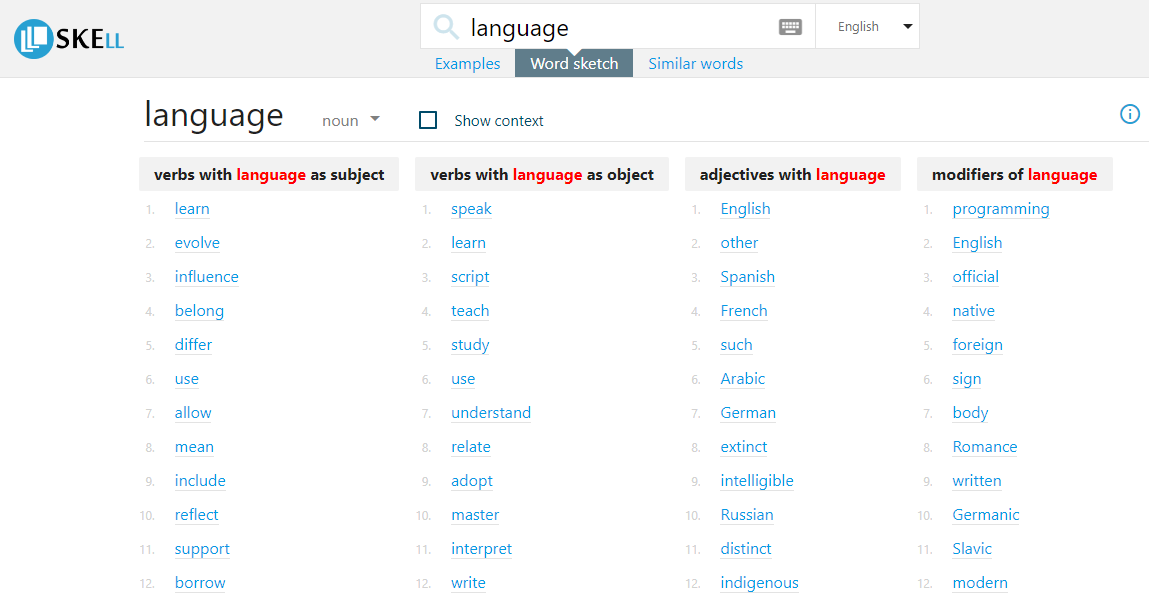1149x605 pixels.
Task: Click the 'foreign' link
Action: click(x=978, y=346)
